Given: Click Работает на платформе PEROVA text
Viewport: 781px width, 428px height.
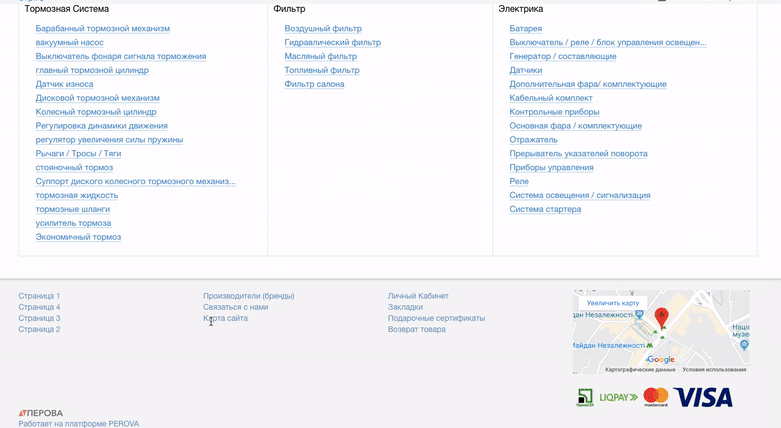Looking at the screenshot, I should click(x=79, y=424).
